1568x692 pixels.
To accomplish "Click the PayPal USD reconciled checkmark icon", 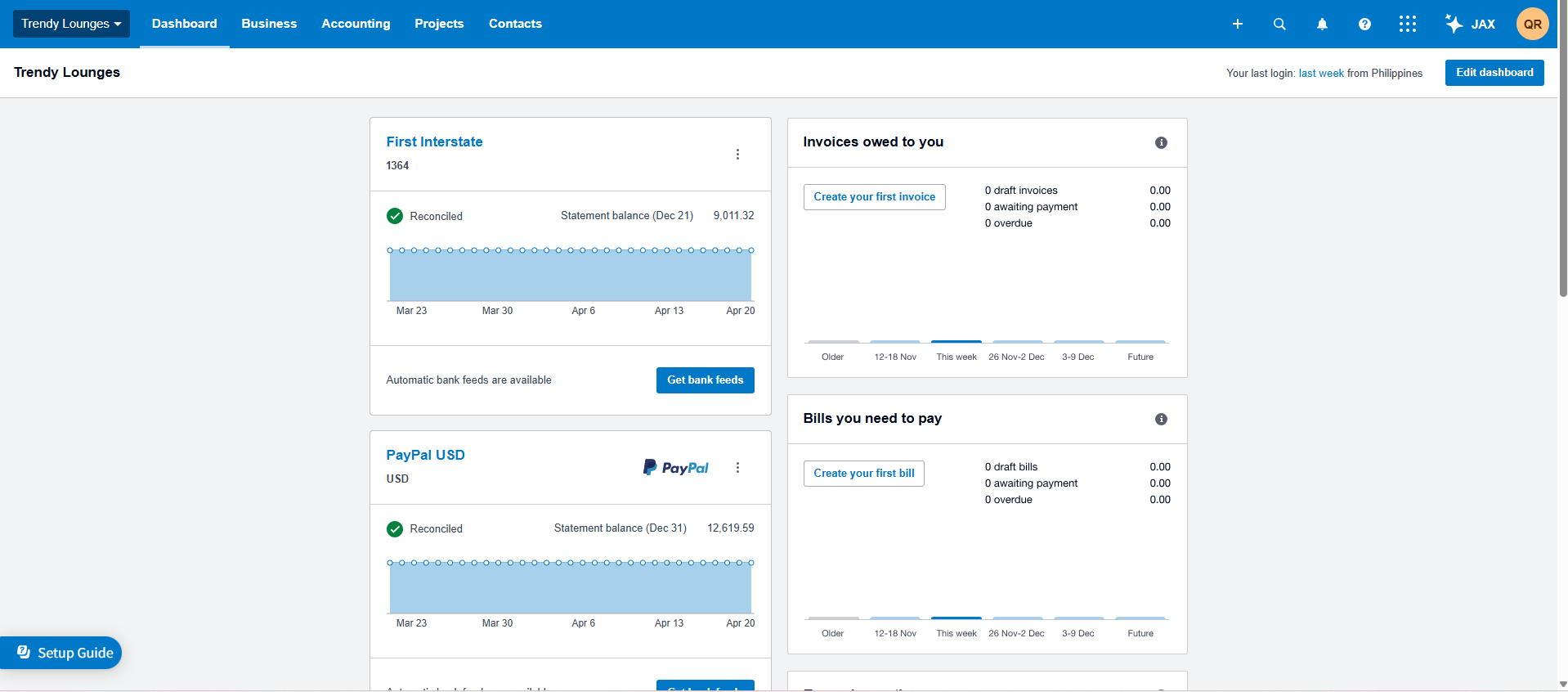I will point(395,529).
